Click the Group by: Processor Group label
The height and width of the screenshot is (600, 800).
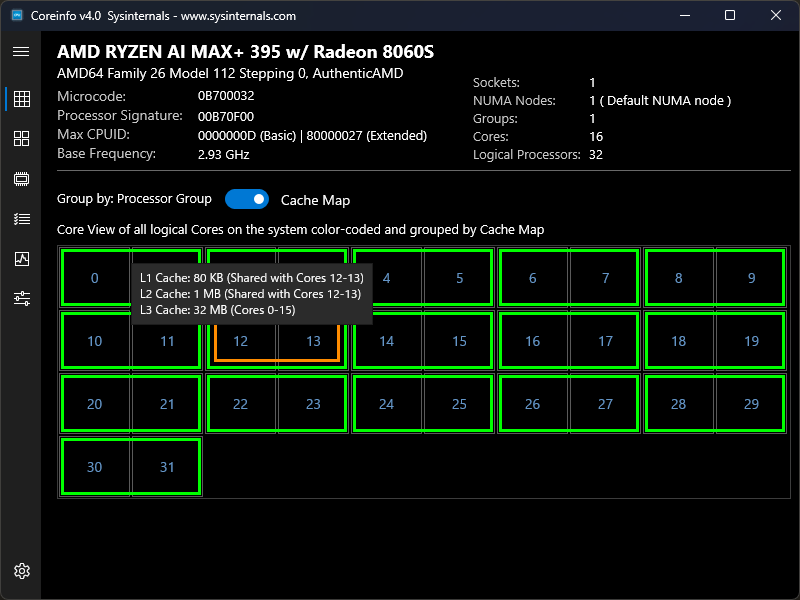tap(134, 198)
